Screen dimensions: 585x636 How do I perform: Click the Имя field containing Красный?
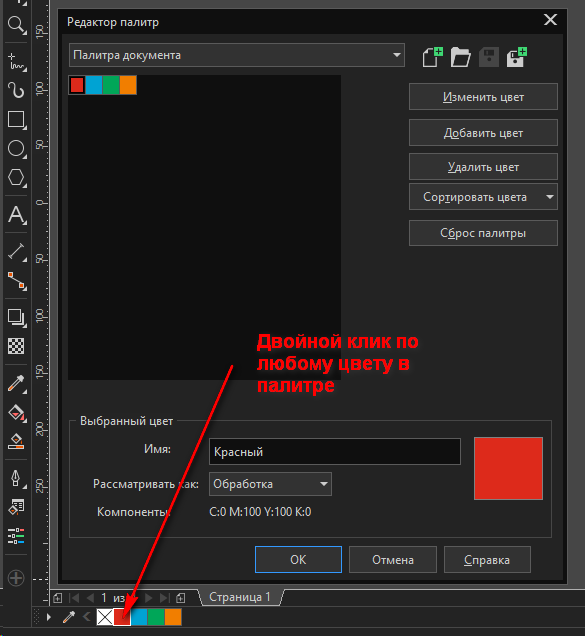(335, 451)
